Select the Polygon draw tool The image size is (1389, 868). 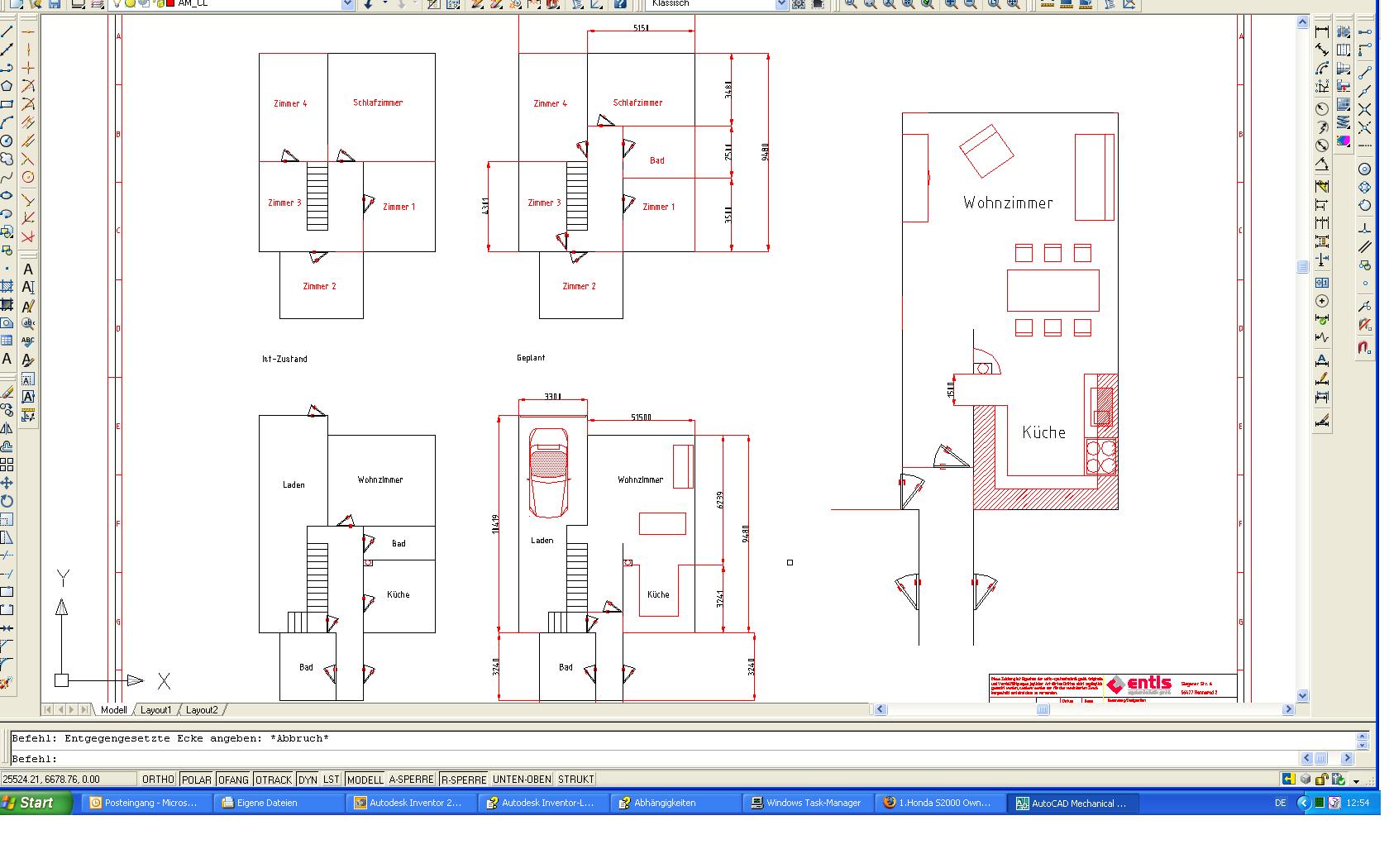pos(7,86)
